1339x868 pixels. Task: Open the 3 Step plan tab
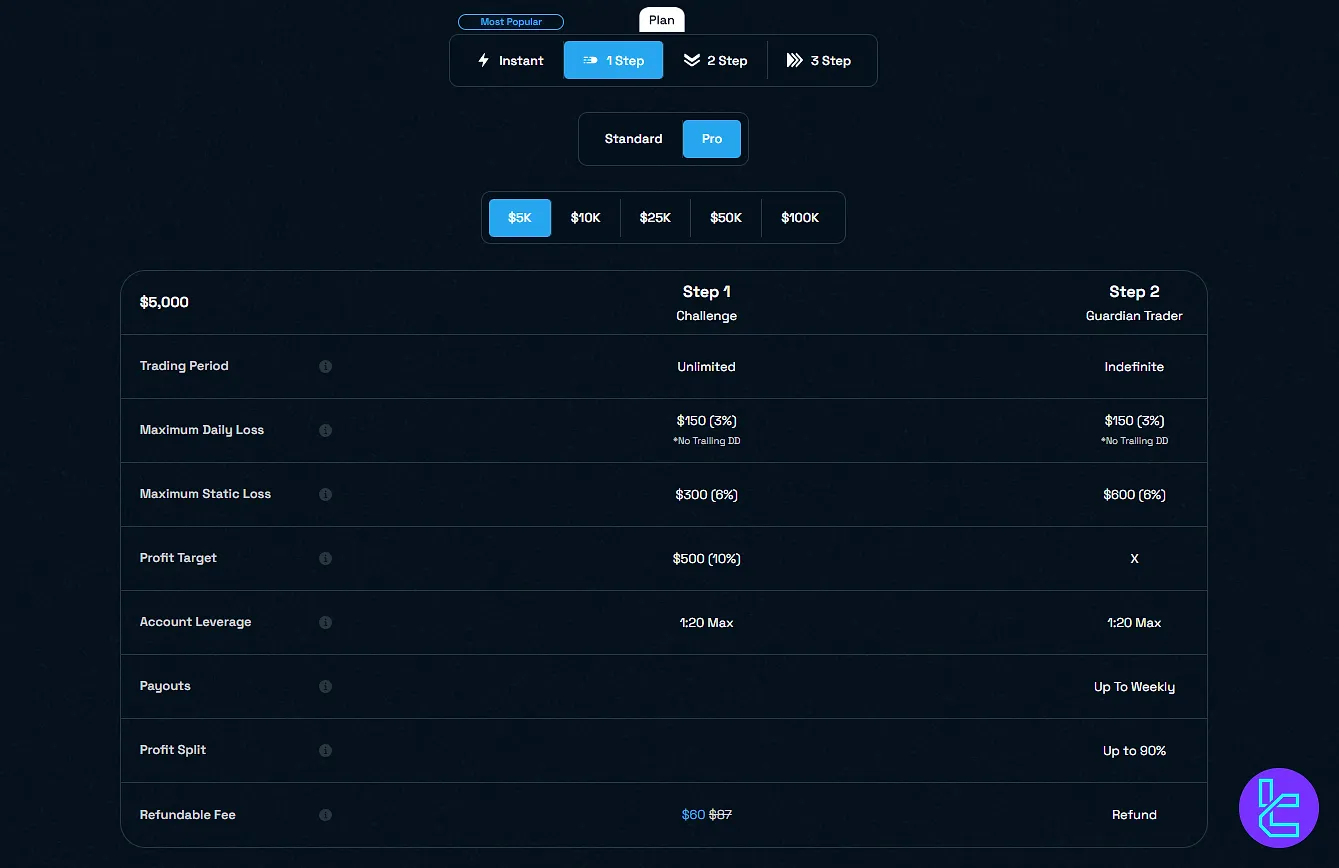(818, 61)
